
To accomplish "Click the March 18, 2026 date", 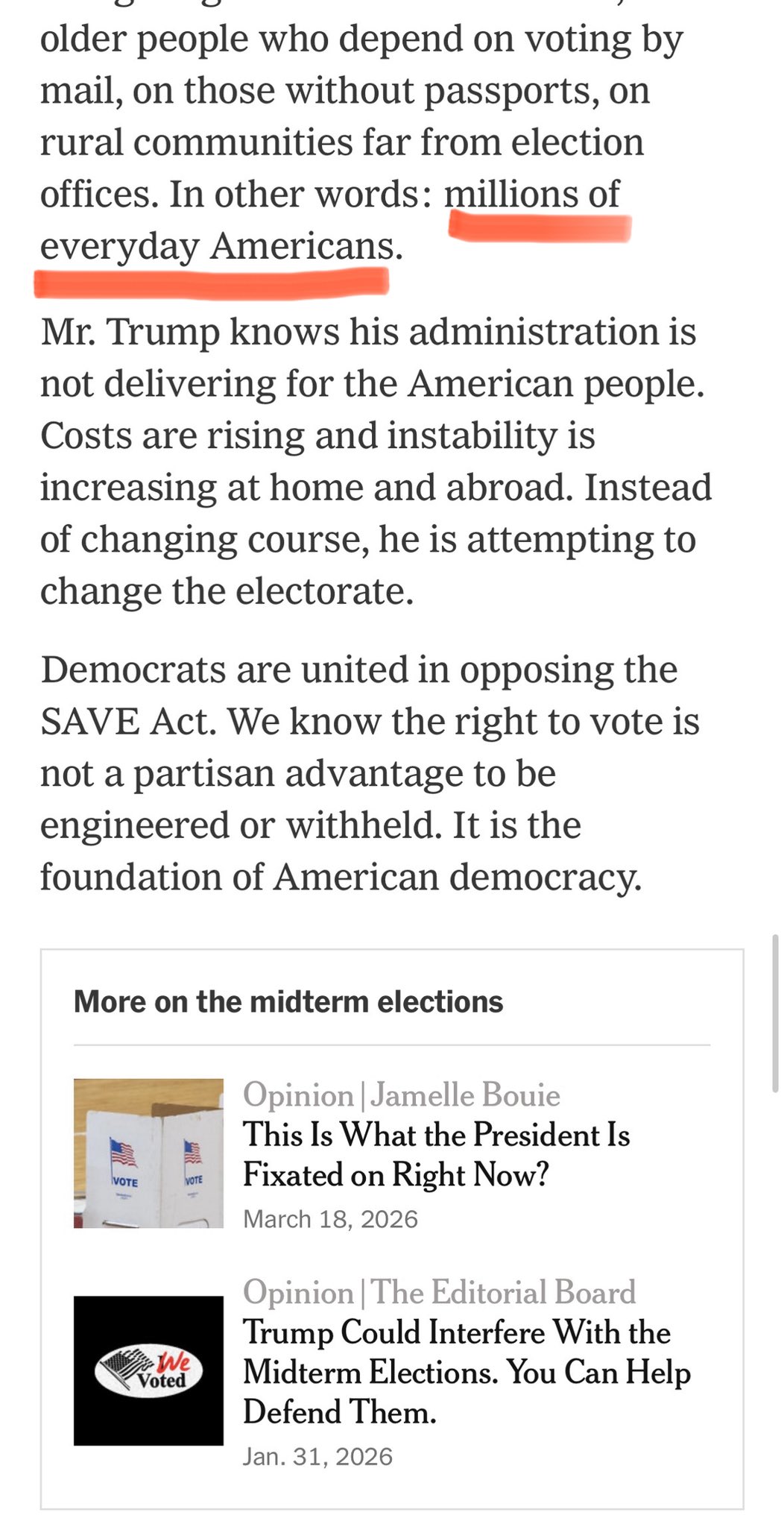I will [330, 1219].
